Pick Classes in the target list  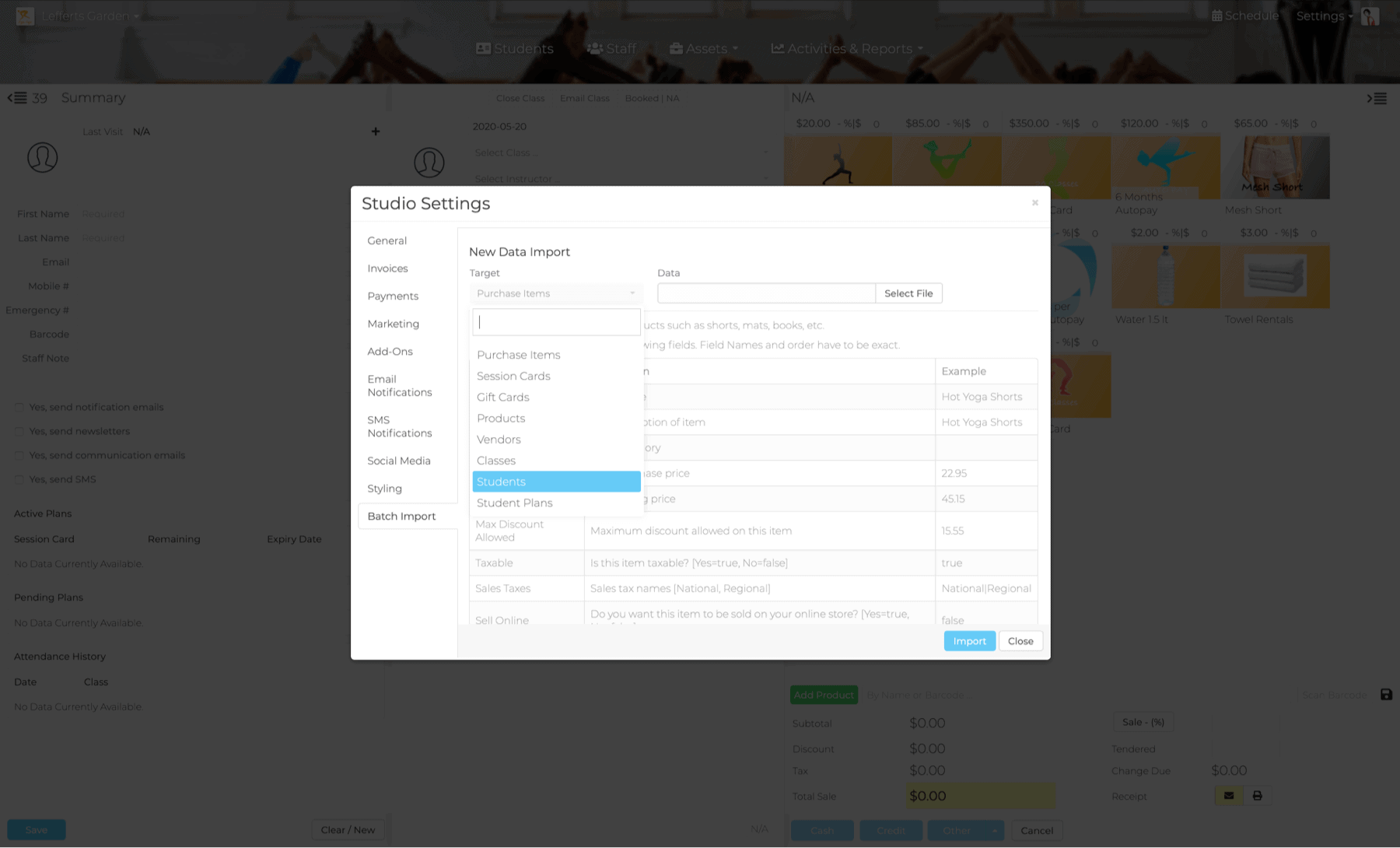click(556, 461)
